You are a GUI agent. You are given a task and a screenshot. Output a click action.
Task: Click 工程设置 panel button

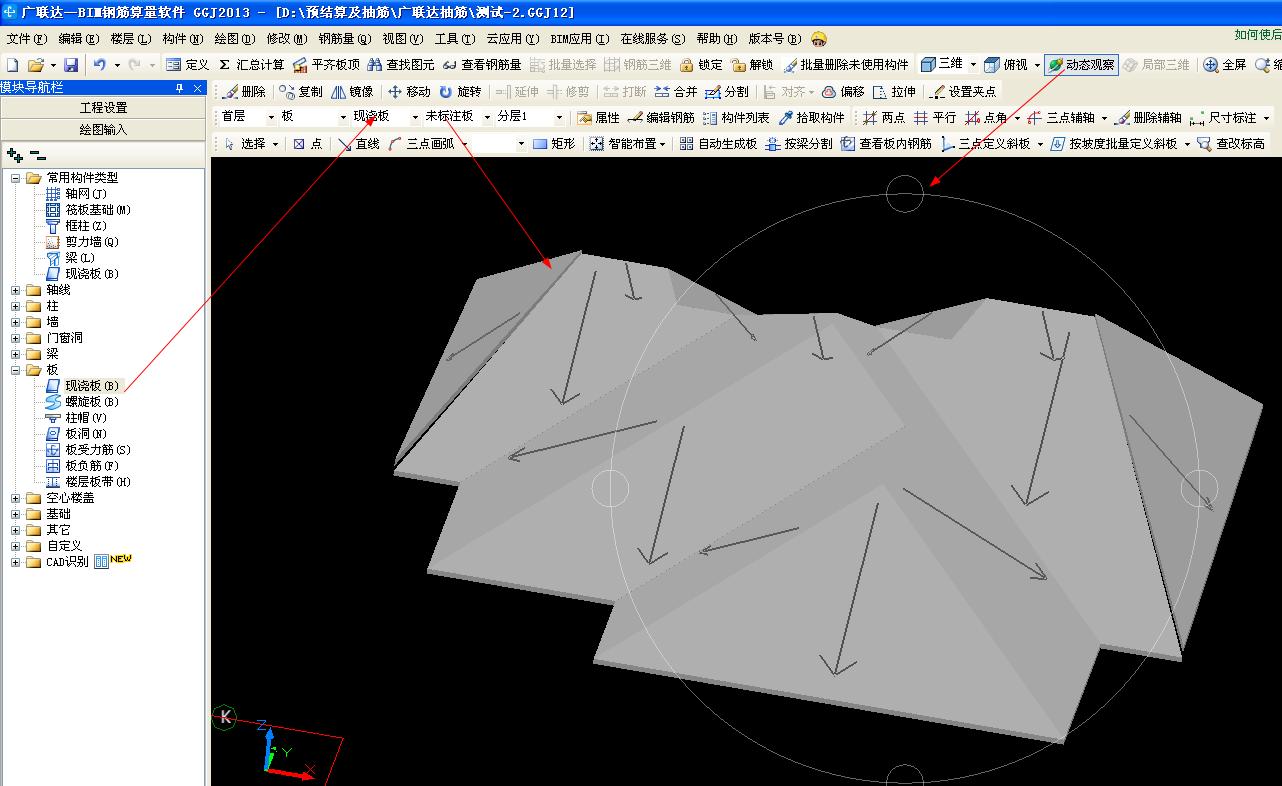[x=103, y=108]
